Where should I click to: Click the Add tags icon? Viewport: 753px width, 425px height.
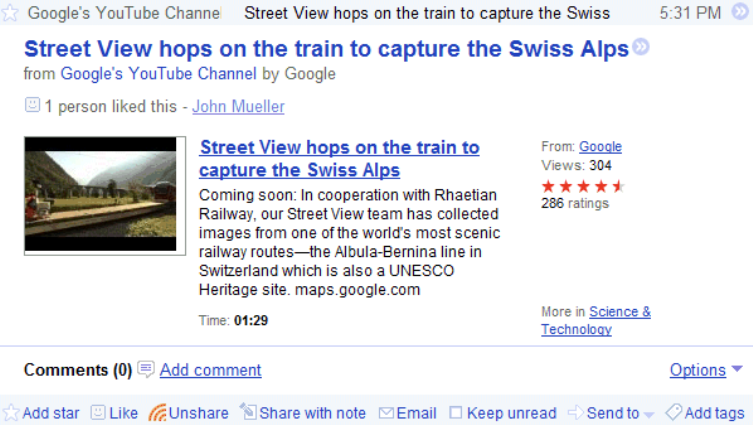[x=674, y=413]
